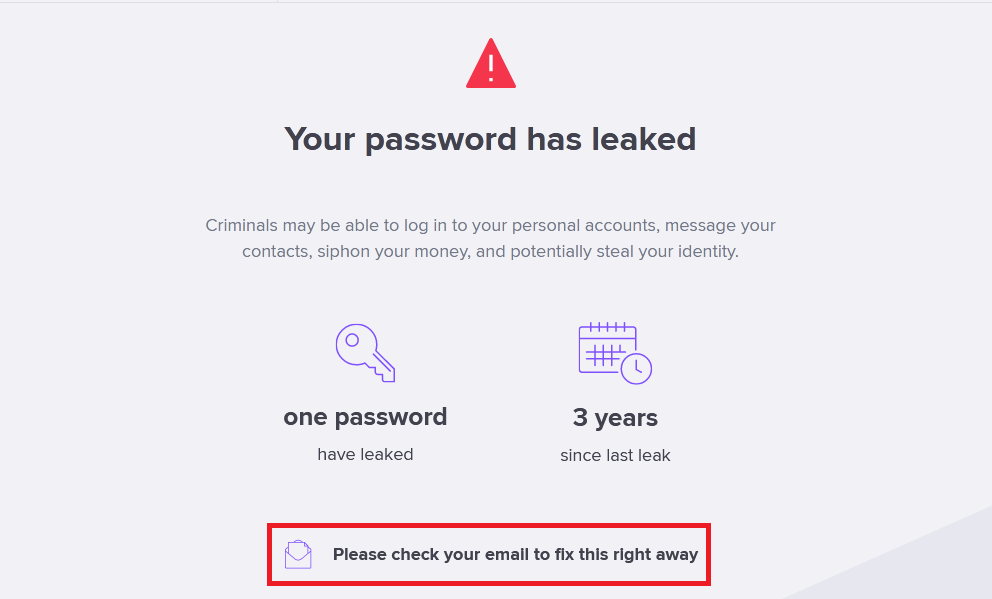Select the "Your password has leaked" heading
Screen dimensions: 992x599
point(490,138)
